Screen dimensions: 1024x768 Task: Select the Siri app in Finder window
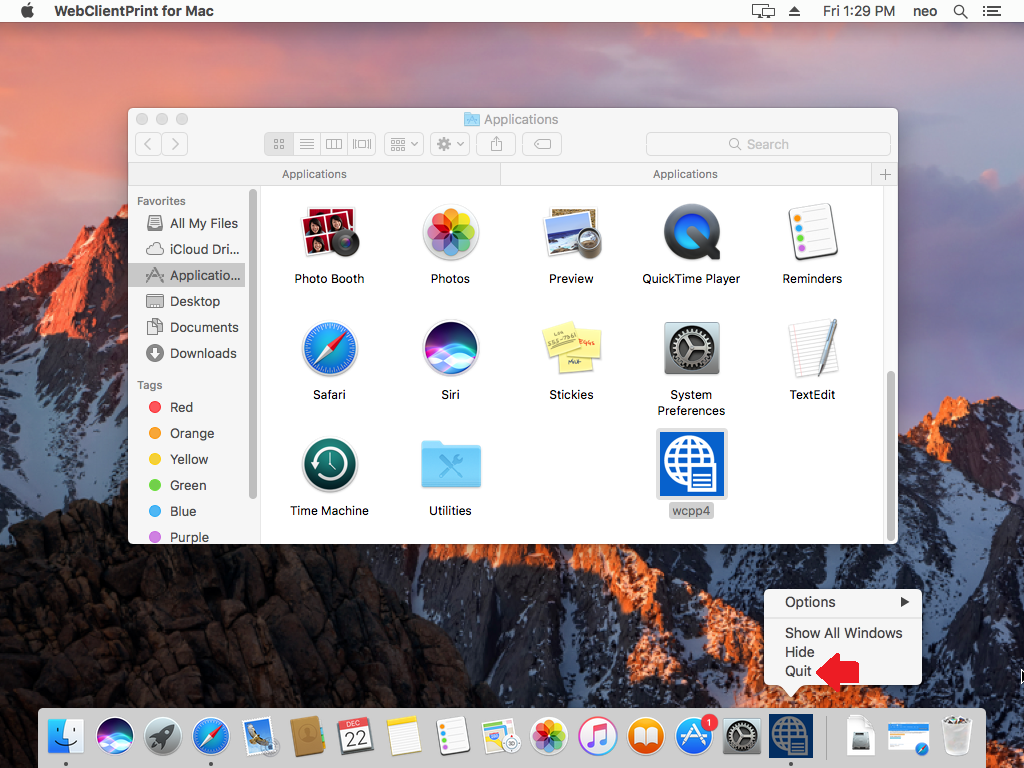point(451,348)
